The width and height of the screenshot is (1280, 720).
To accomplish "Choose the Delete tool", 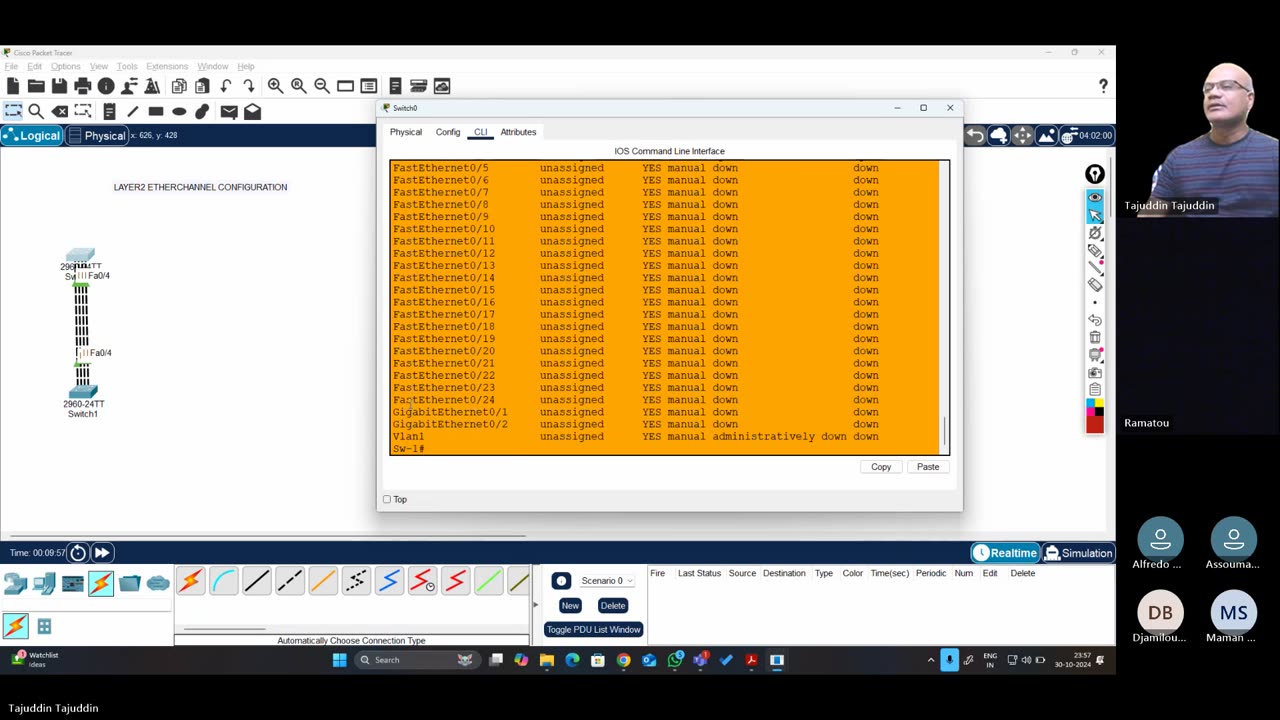I will tap(60, 112).
